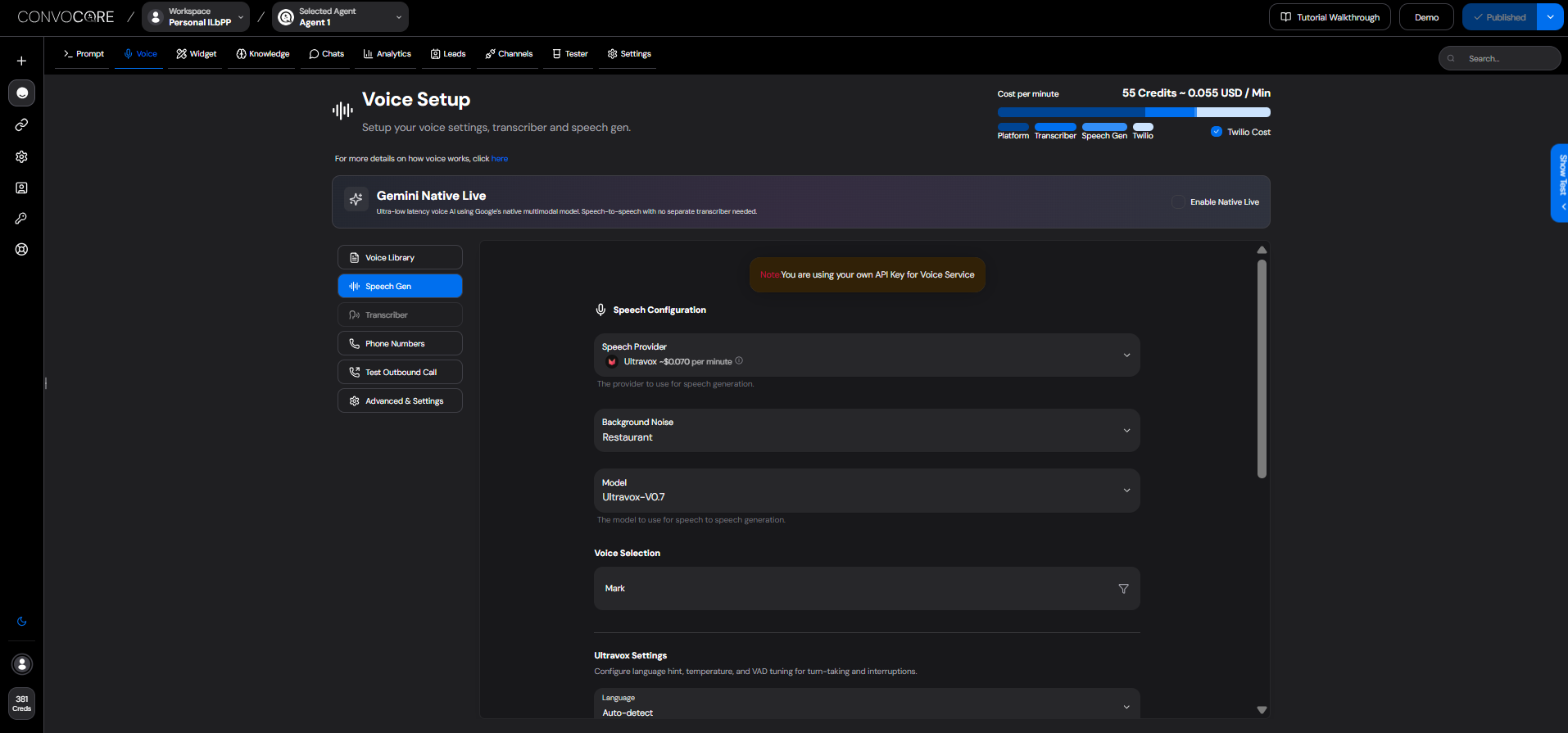
Task: Expand the Background Noise dropdown
Action: 867,430
